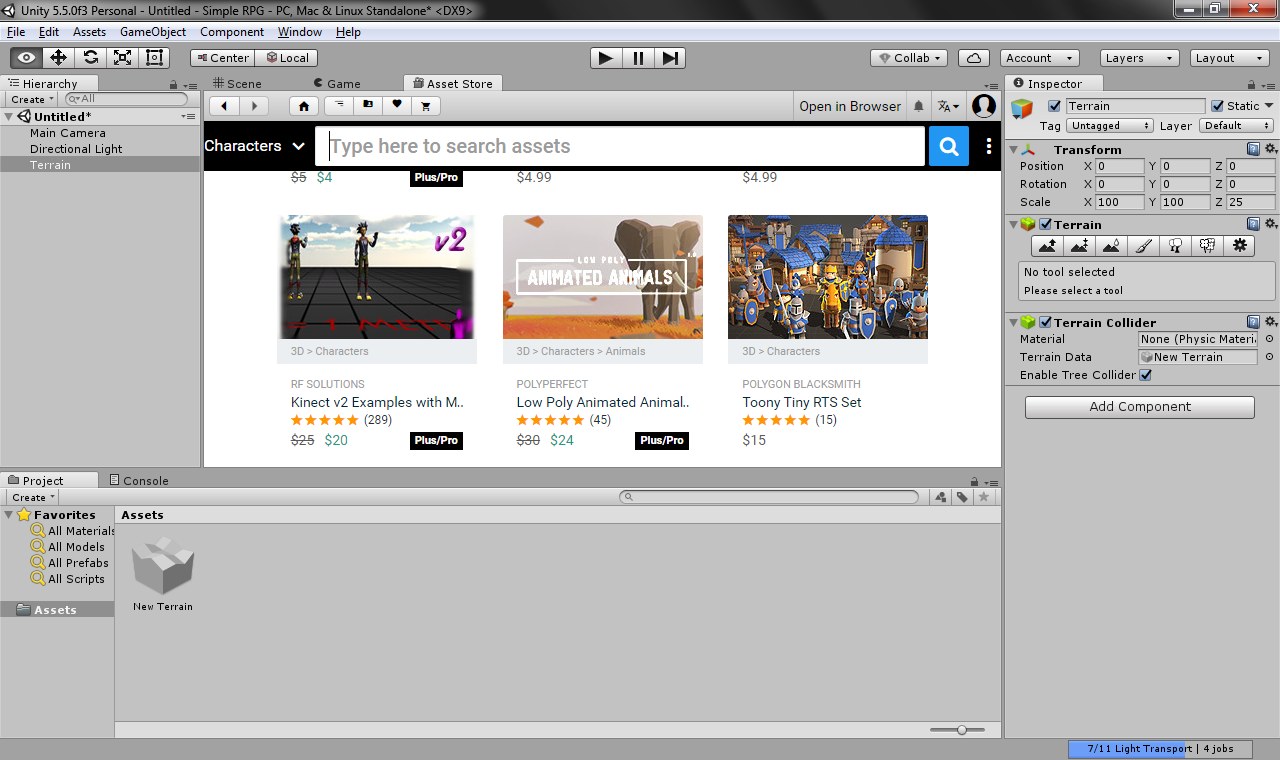Open the Component menu
The image size is (1280, 760).
(x=232, y=32)
